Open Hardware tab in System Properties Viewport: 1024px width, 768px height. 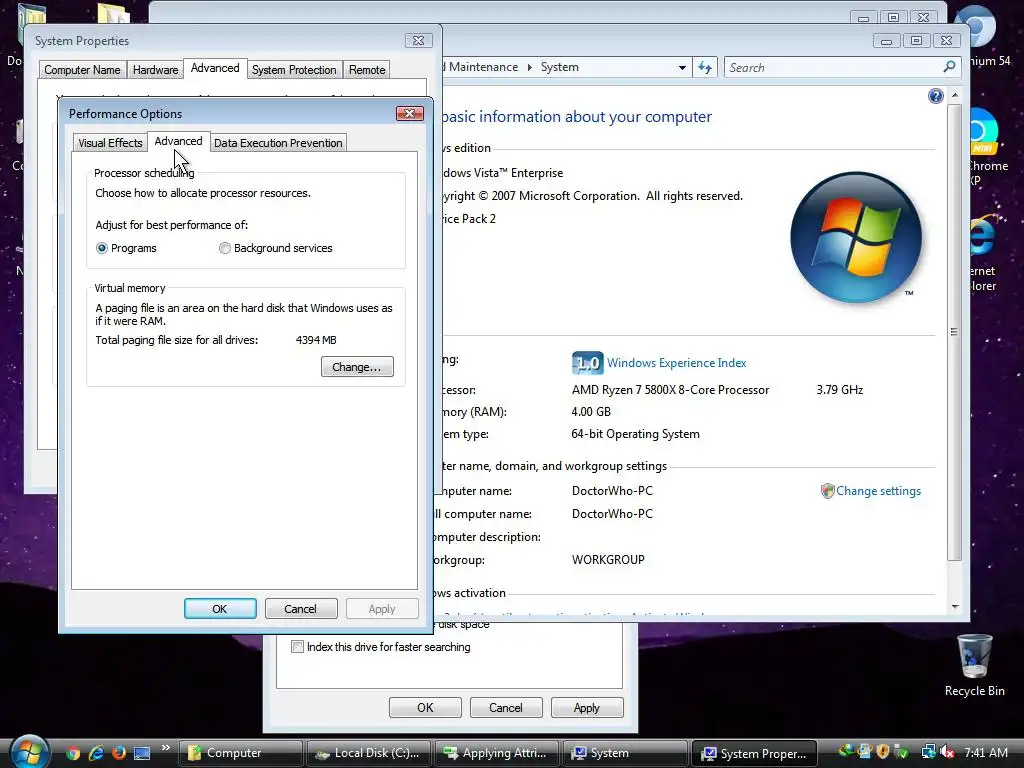click(155, 69)
